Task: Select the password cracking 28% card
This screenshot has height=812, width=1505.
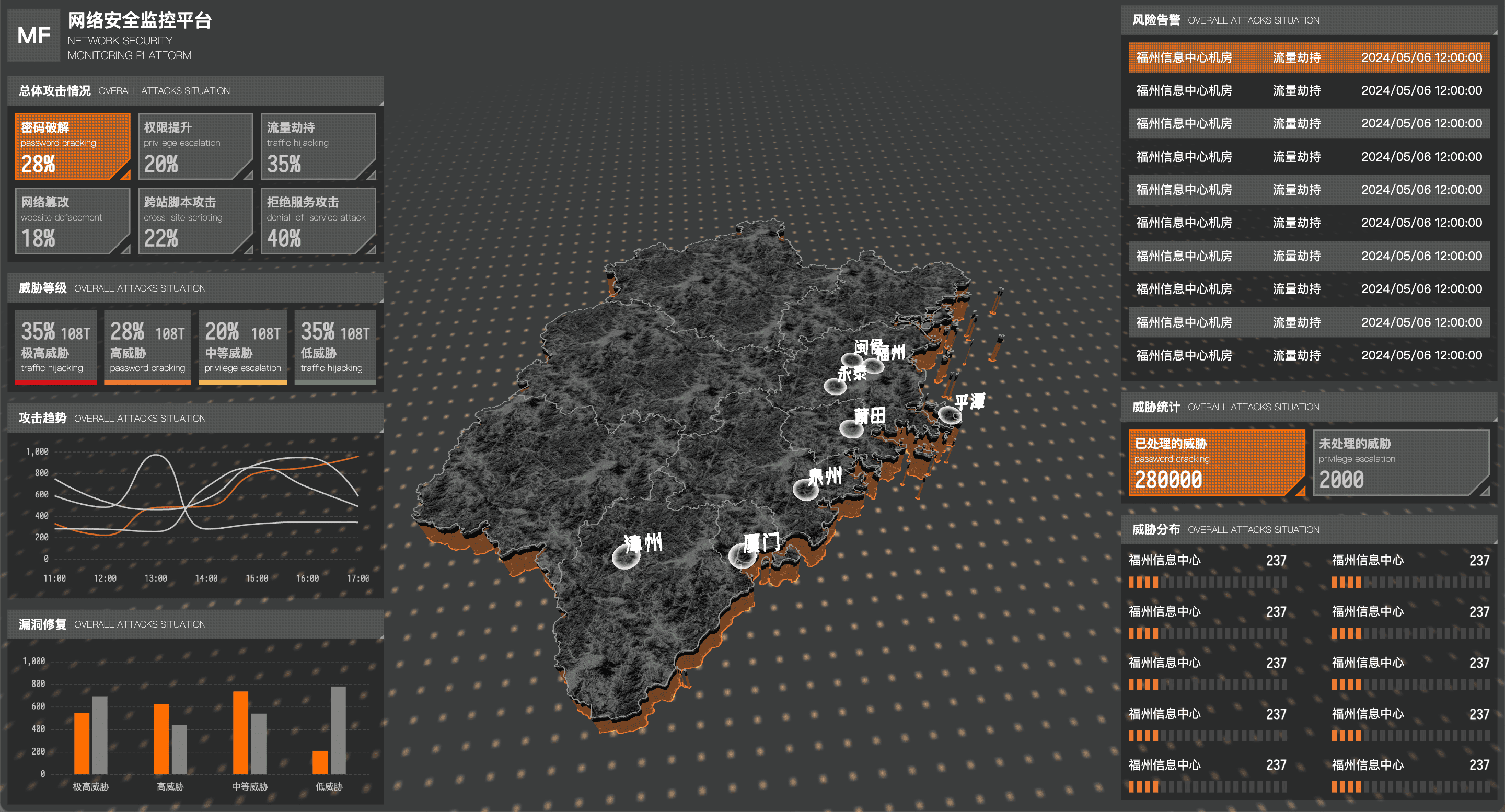Action: pyautogui.click(x=73, y=146)
